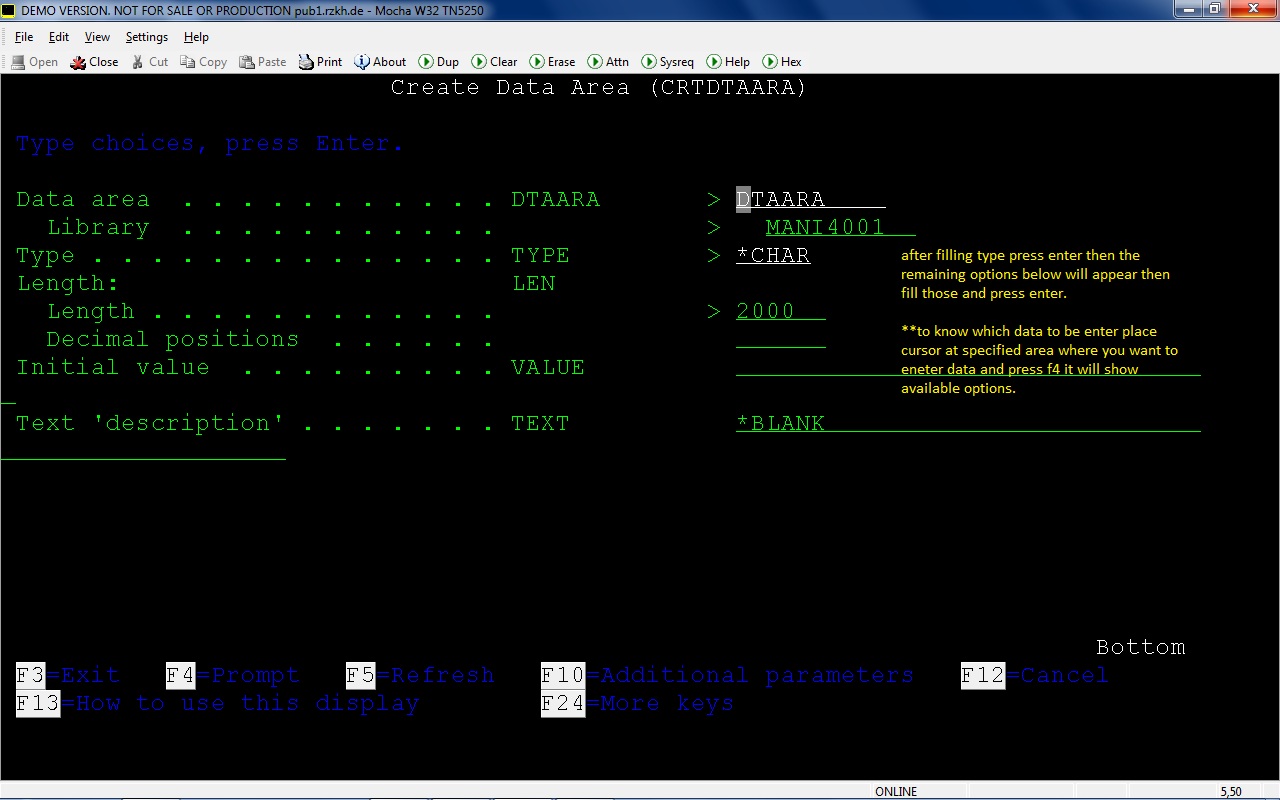Send the Clear key to the host
Viewport: 1280px width, 800px height.
point(494,61)
